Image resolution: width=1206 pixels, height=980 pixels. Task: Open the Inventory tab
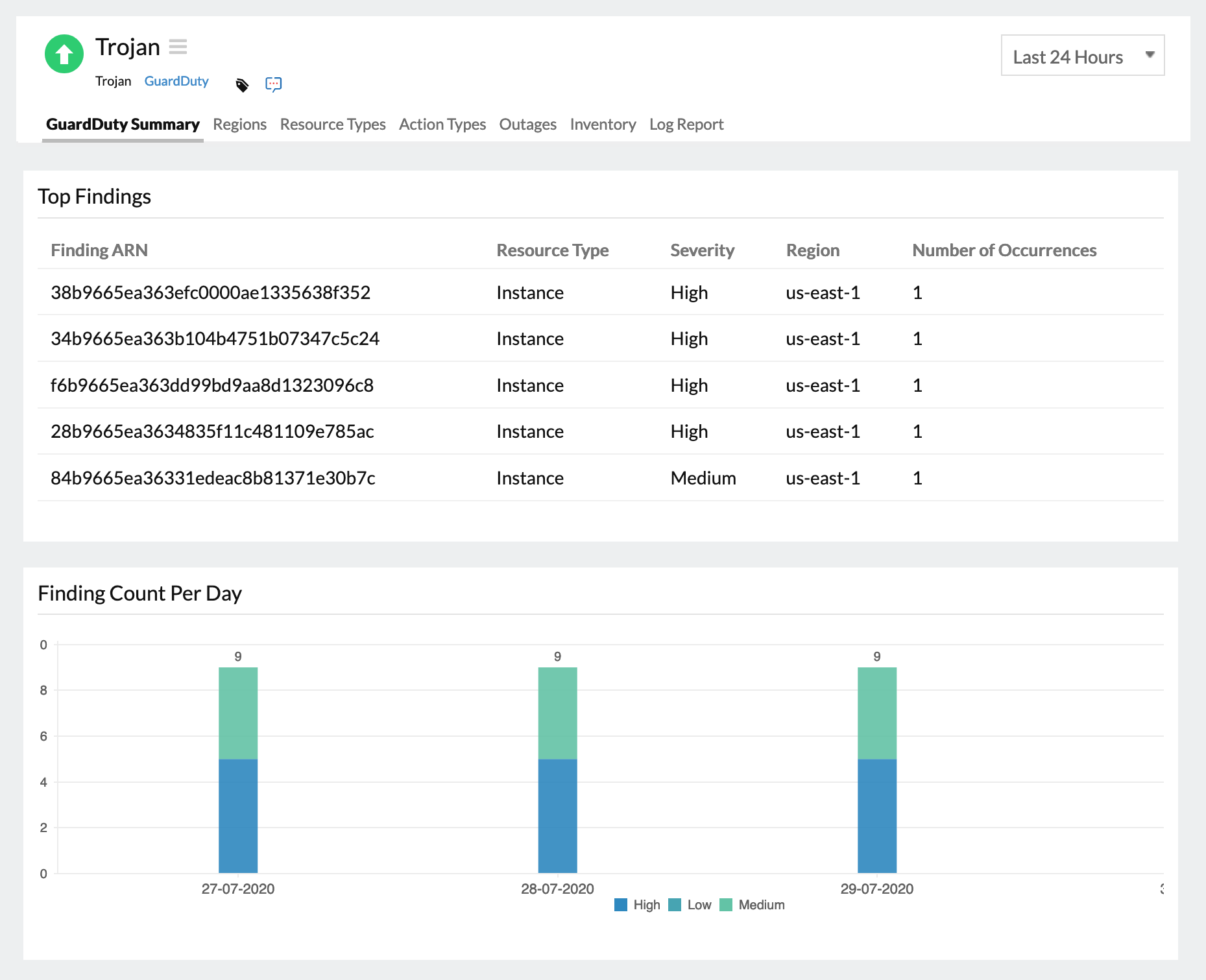pyautogui.click(x=603, y=124)
